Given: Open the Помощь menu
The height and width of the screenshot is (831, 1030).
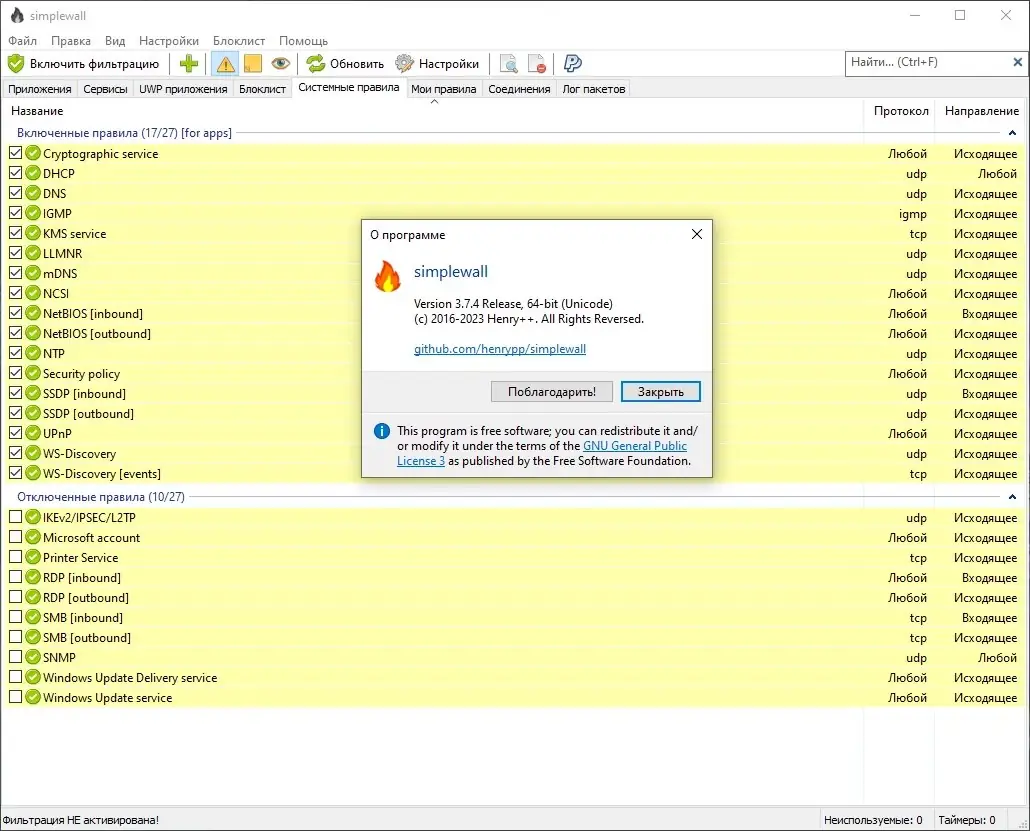Looking at the screenshot, I should pyautogui.click(x=303, y=41).
